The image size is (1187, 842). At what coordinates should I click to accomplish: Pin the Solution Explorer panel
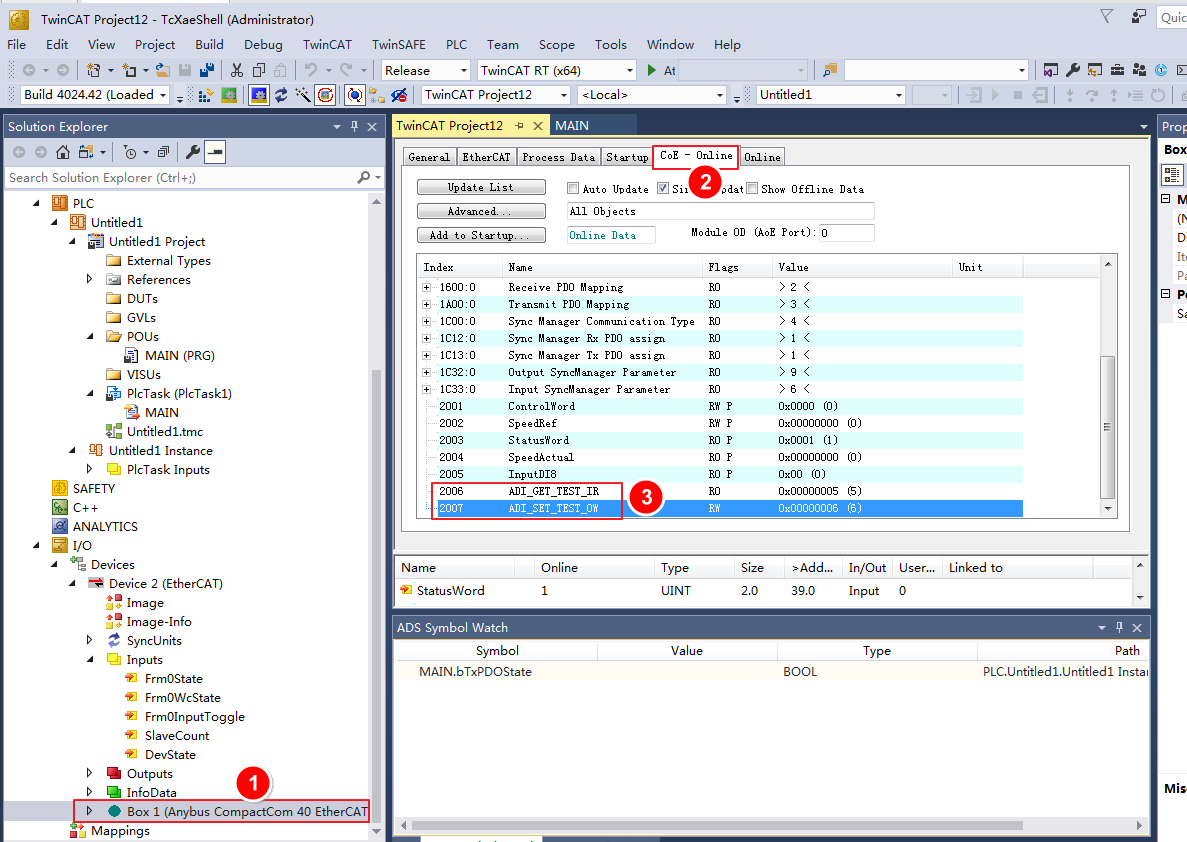354,126
